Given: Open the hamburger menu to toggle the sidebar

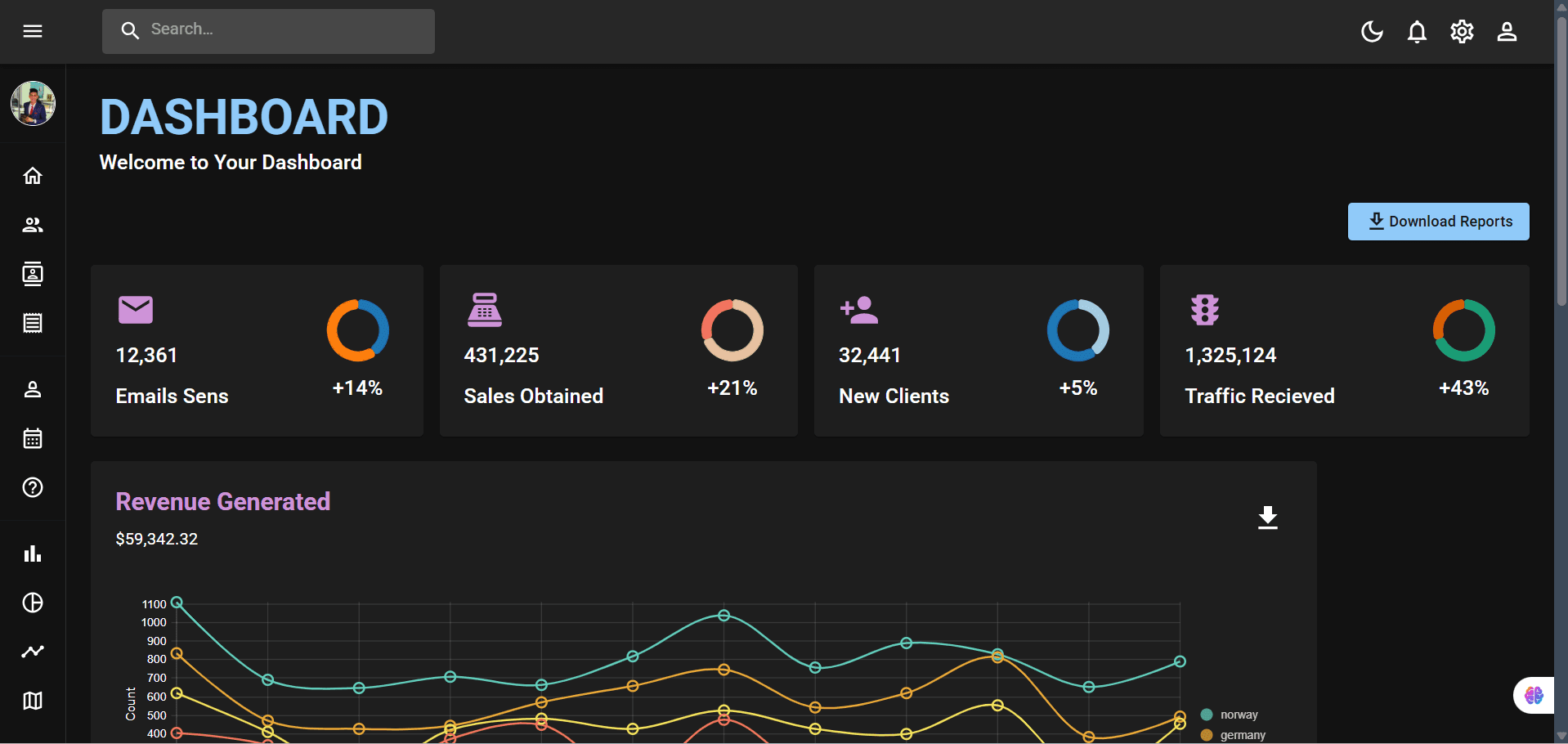Looking at the screenshot, I should click(x=33, y=31).
